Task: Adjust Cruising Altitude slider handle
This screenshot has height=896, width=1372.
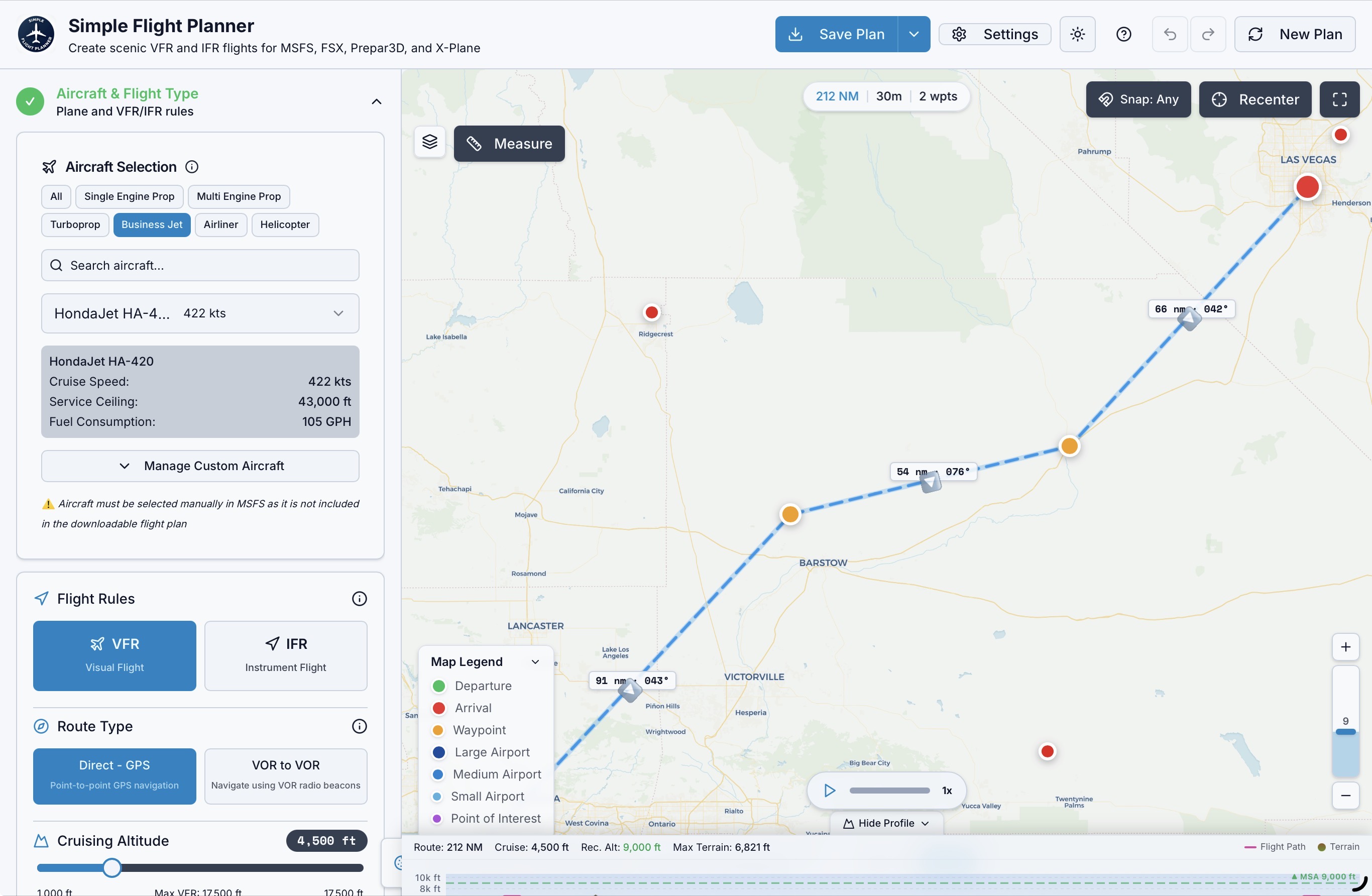Action: point(112,867)
